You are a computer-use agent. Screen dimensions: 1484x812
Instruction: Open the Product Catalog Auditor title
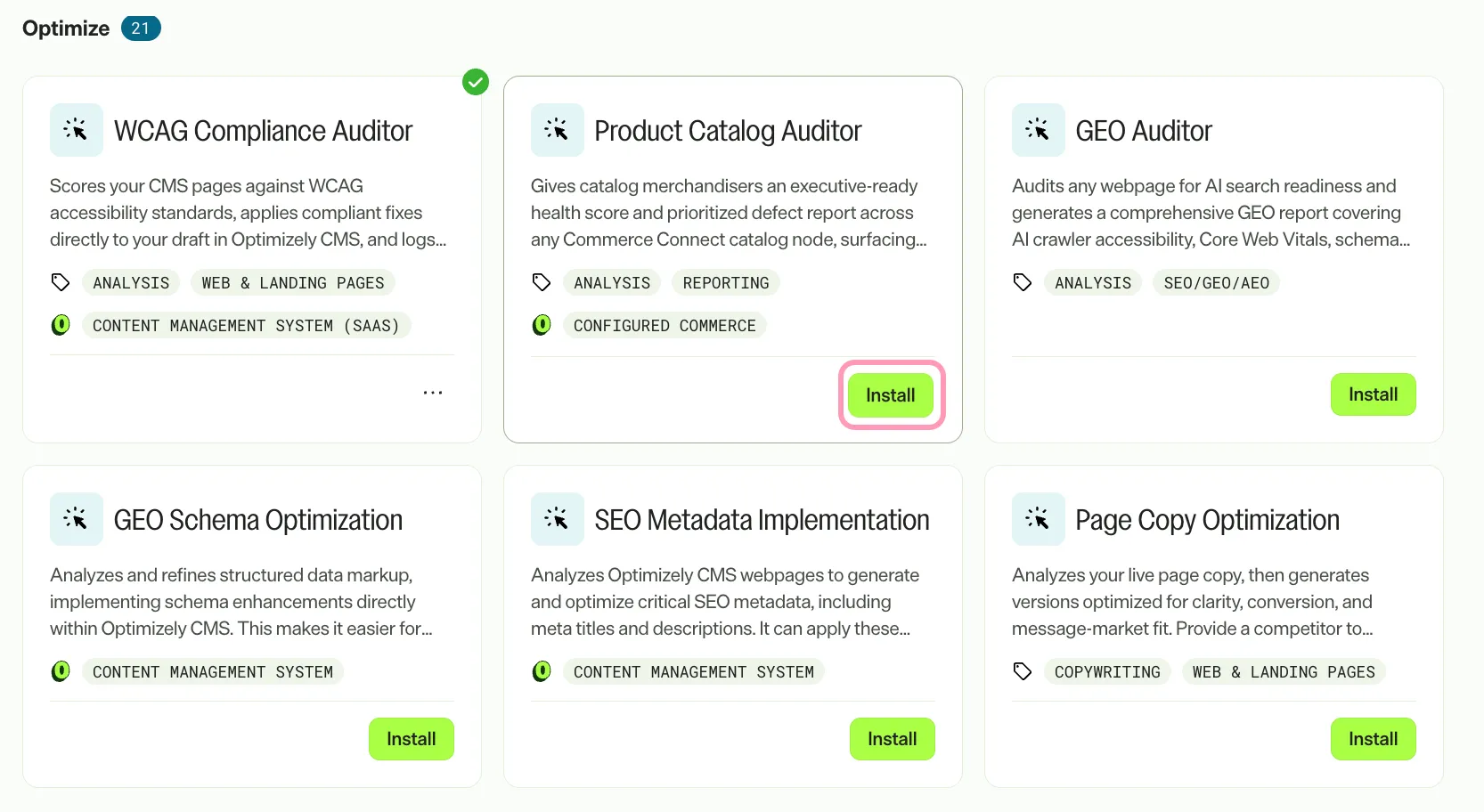728,131
